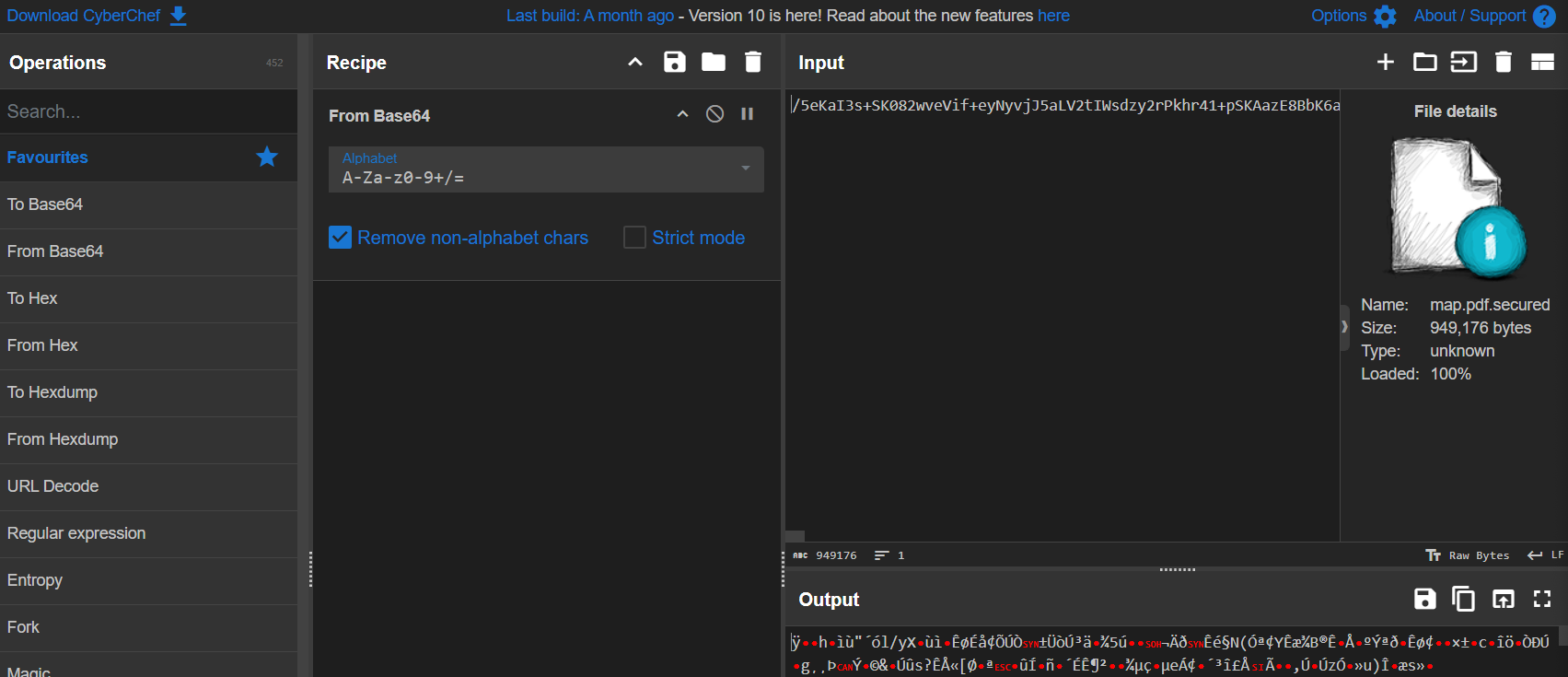The height and width of the screenshot is (677, 1568).
Task: Open a folder as input
Action: coord(1425,62)
